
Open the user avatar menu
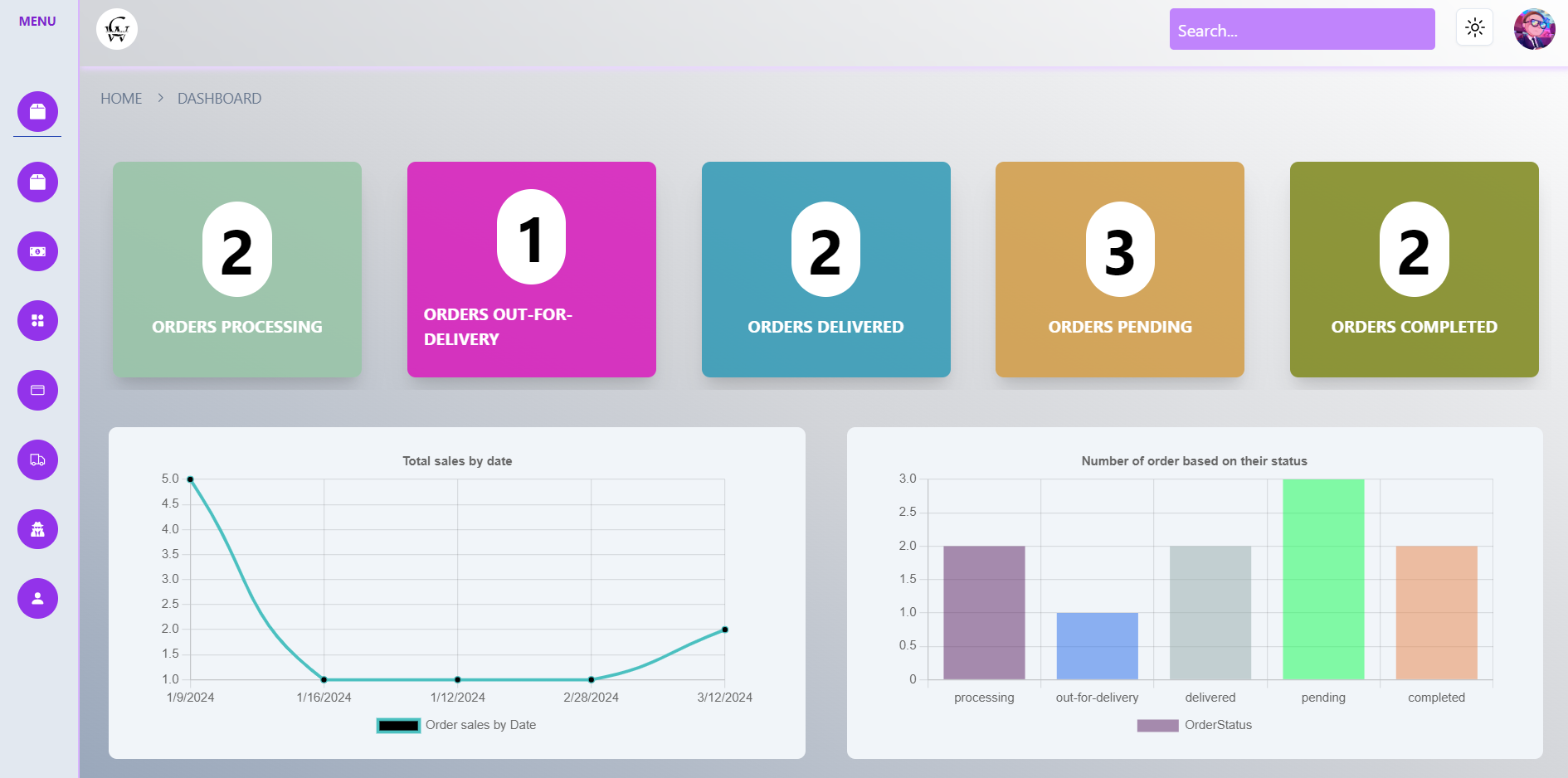[1535, 29]
